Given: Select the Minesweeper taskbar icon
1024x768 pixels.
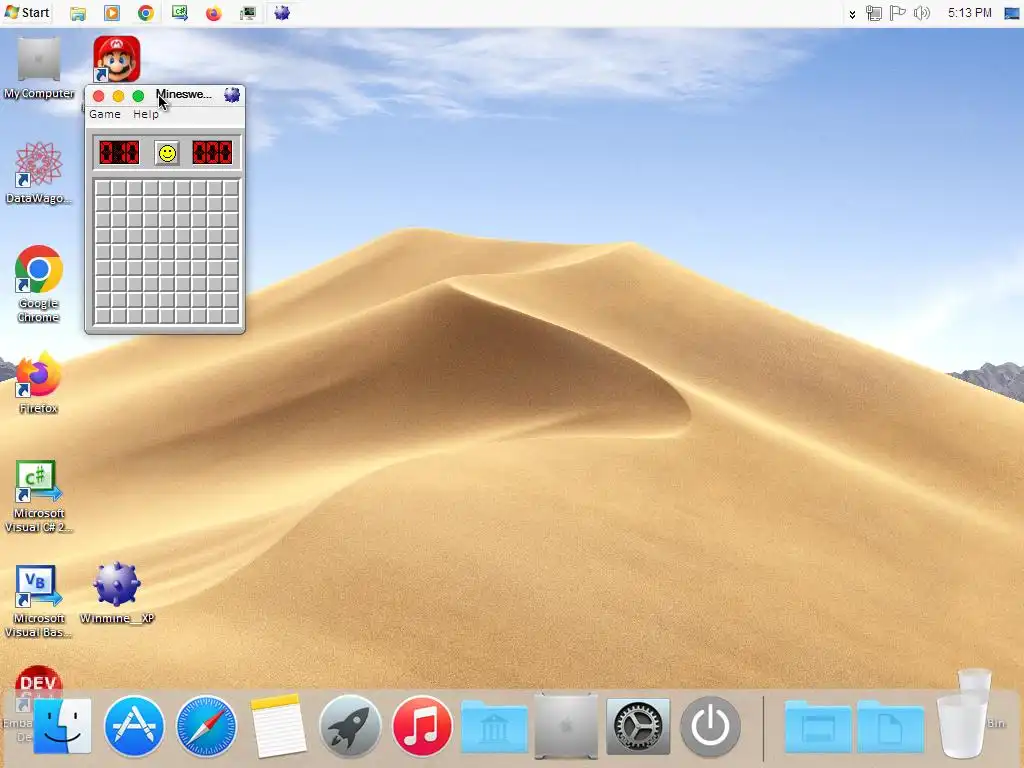Looking at the screenshot, I should [x=281, y=13].
